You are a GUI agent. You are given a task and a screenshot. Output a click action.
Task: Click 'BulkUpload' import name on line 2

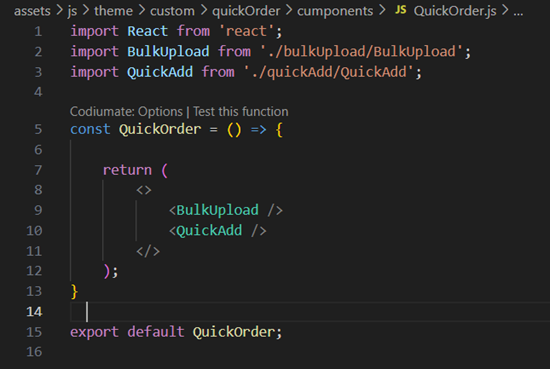[168, 52]
